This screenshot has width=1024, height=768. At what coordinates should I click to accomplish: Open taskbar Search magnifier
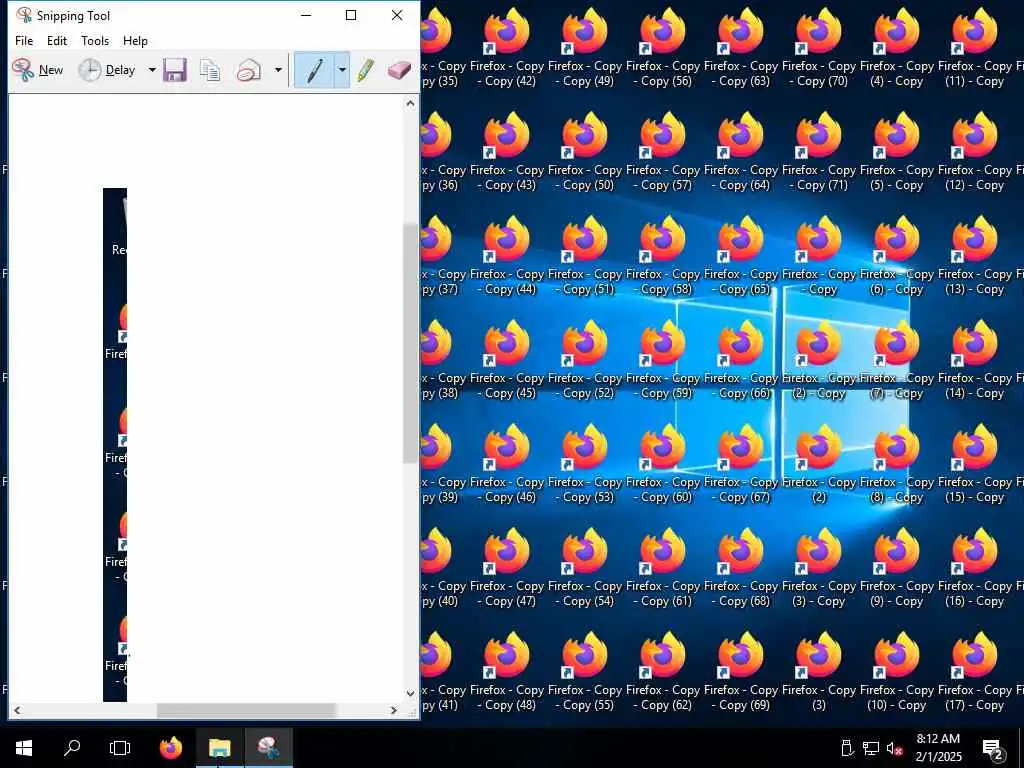pyautogui.click(x=72, y=748)
